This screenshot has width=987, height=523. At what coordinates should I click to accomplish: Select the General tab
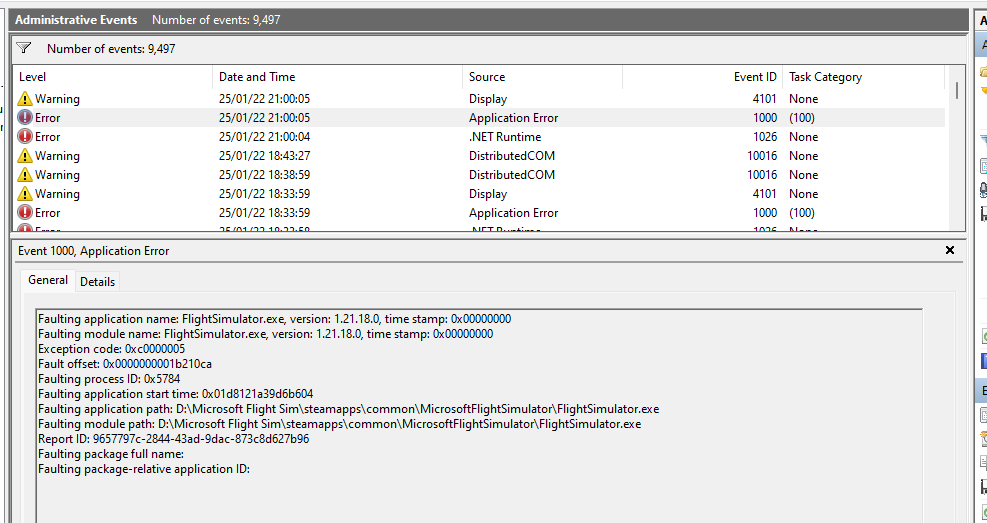48,280
